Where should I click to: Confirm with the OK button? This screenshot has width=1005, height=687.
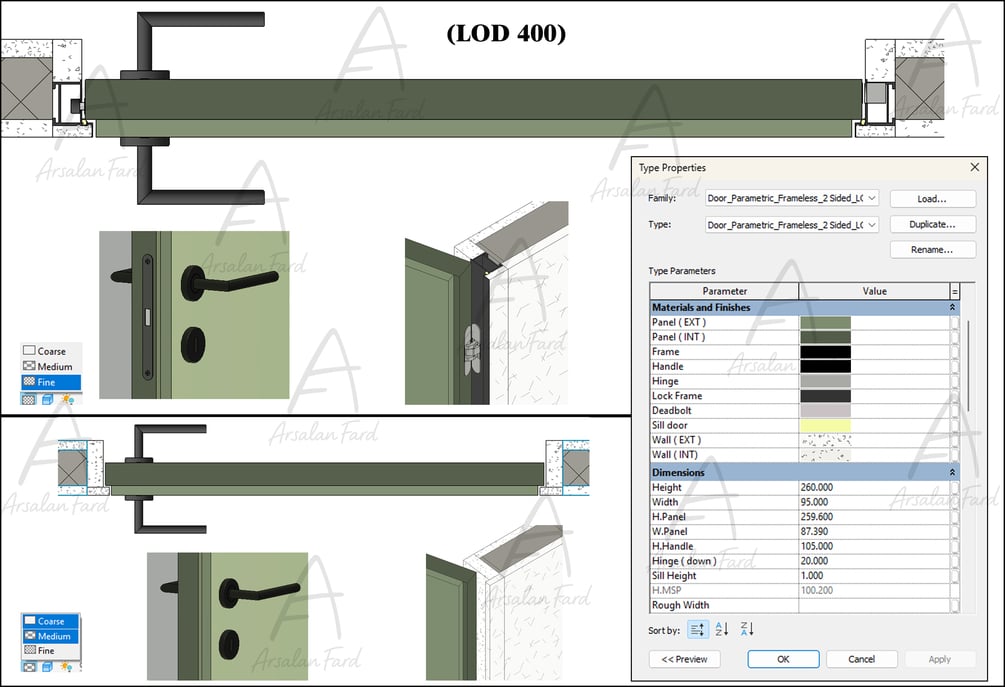(x=783, y=659)
